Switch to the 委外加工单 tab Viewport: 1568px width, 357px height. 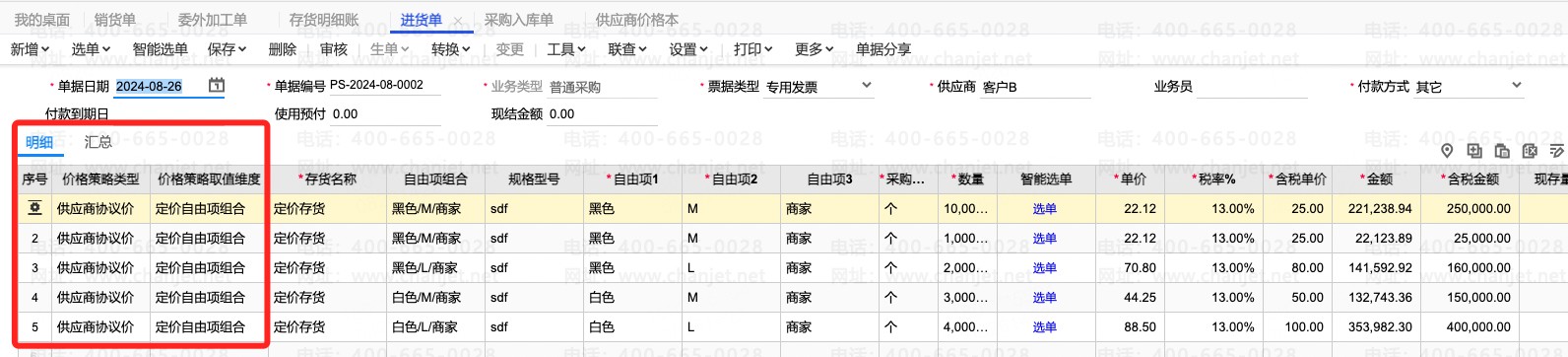coord(213,20)
